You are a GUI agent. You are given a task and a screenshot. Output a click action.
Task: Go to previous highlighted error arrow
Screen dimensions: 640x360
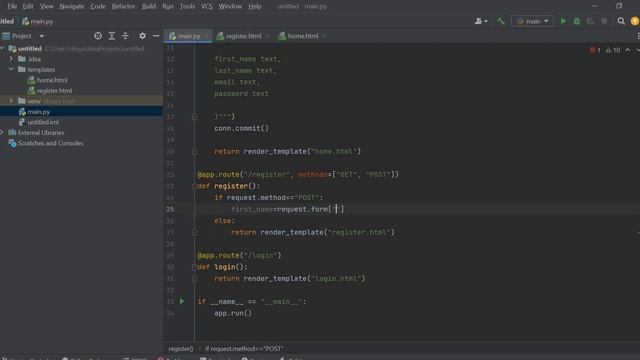tap(628, 50)
